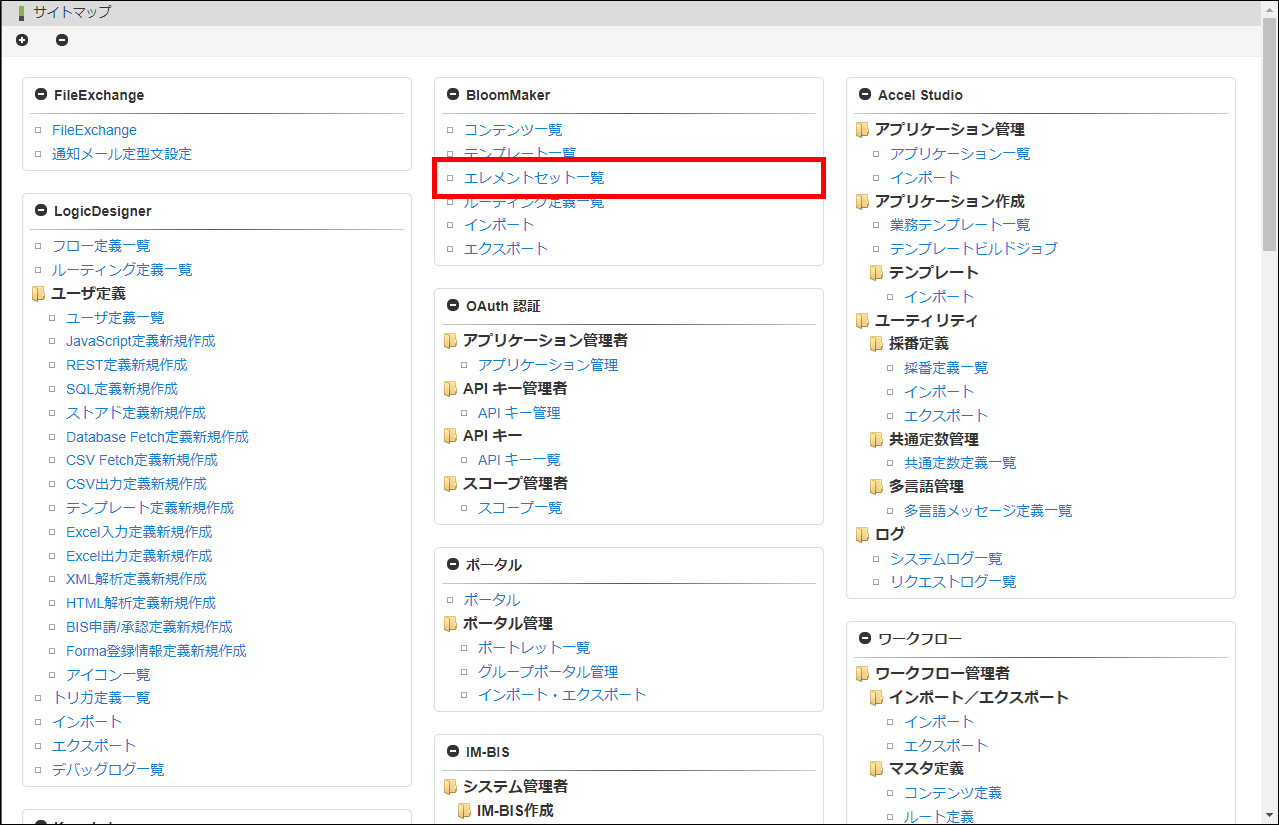The image size is (1279, 825).
Task: Collapse the FileExchange section
Action: point(41,95)
